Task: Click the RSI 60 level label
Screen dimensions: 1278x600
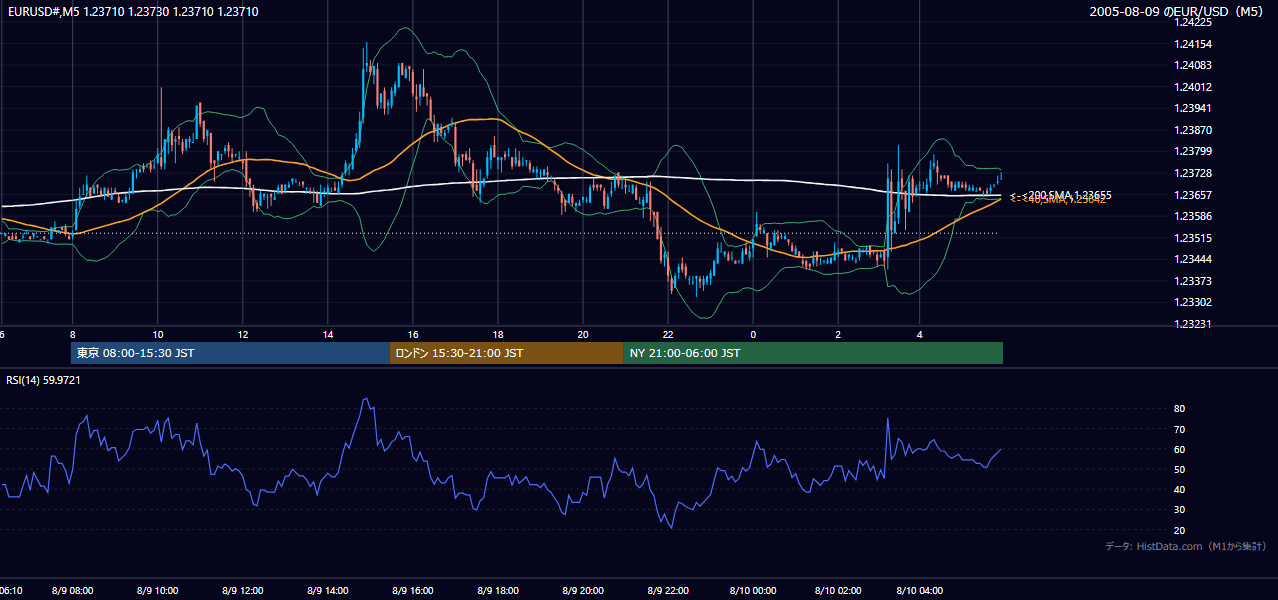Action: [x=1179, y=450]
